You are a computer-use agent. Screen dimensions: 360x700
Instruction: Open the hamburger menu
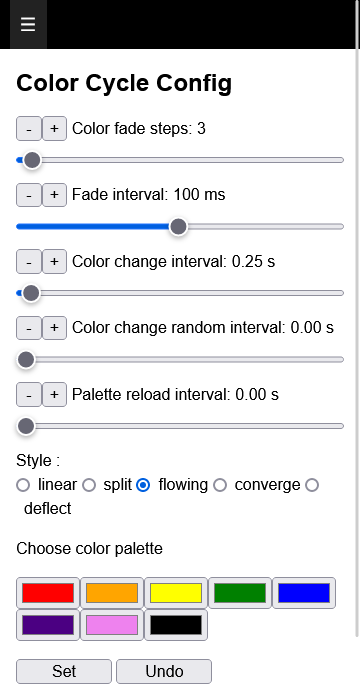[28, 24]
